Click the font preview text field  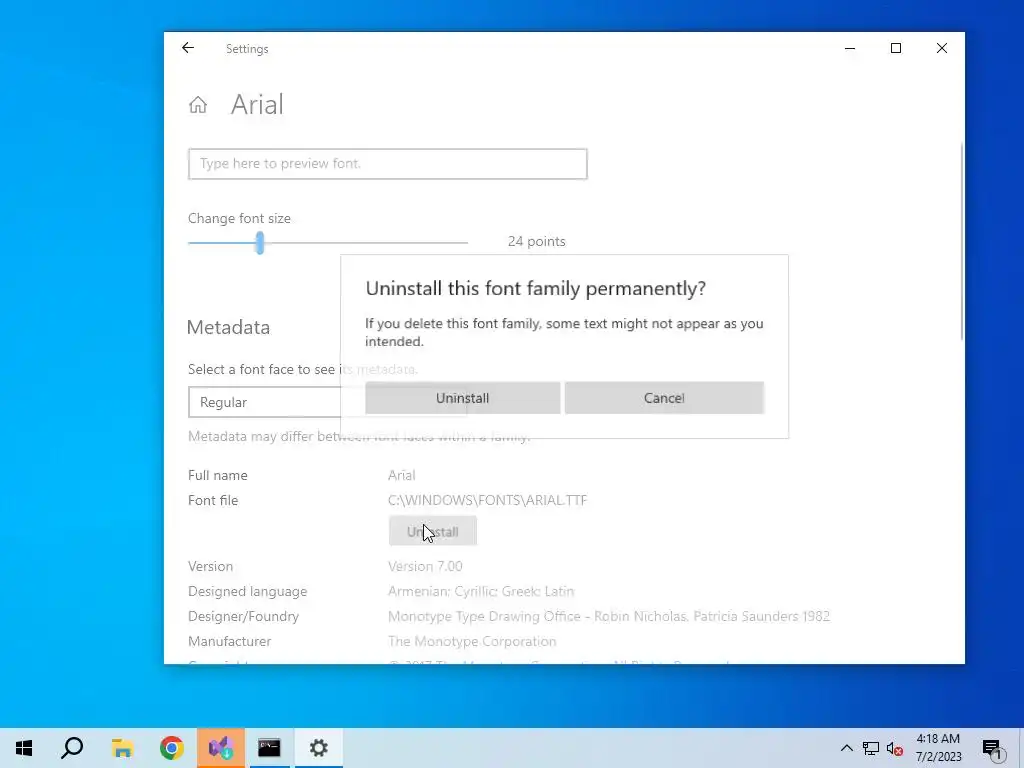click(x=388, y=164)
